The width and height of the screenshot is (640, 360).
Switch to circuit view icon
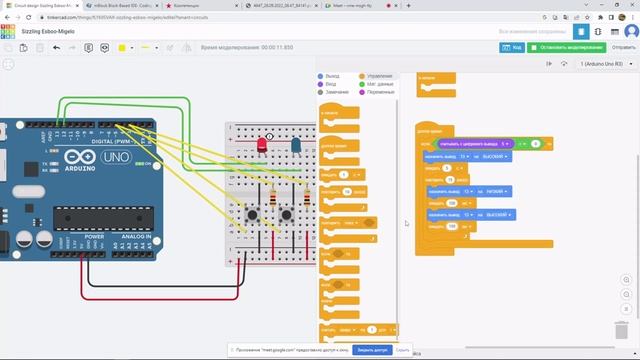[x=581, y=31]
